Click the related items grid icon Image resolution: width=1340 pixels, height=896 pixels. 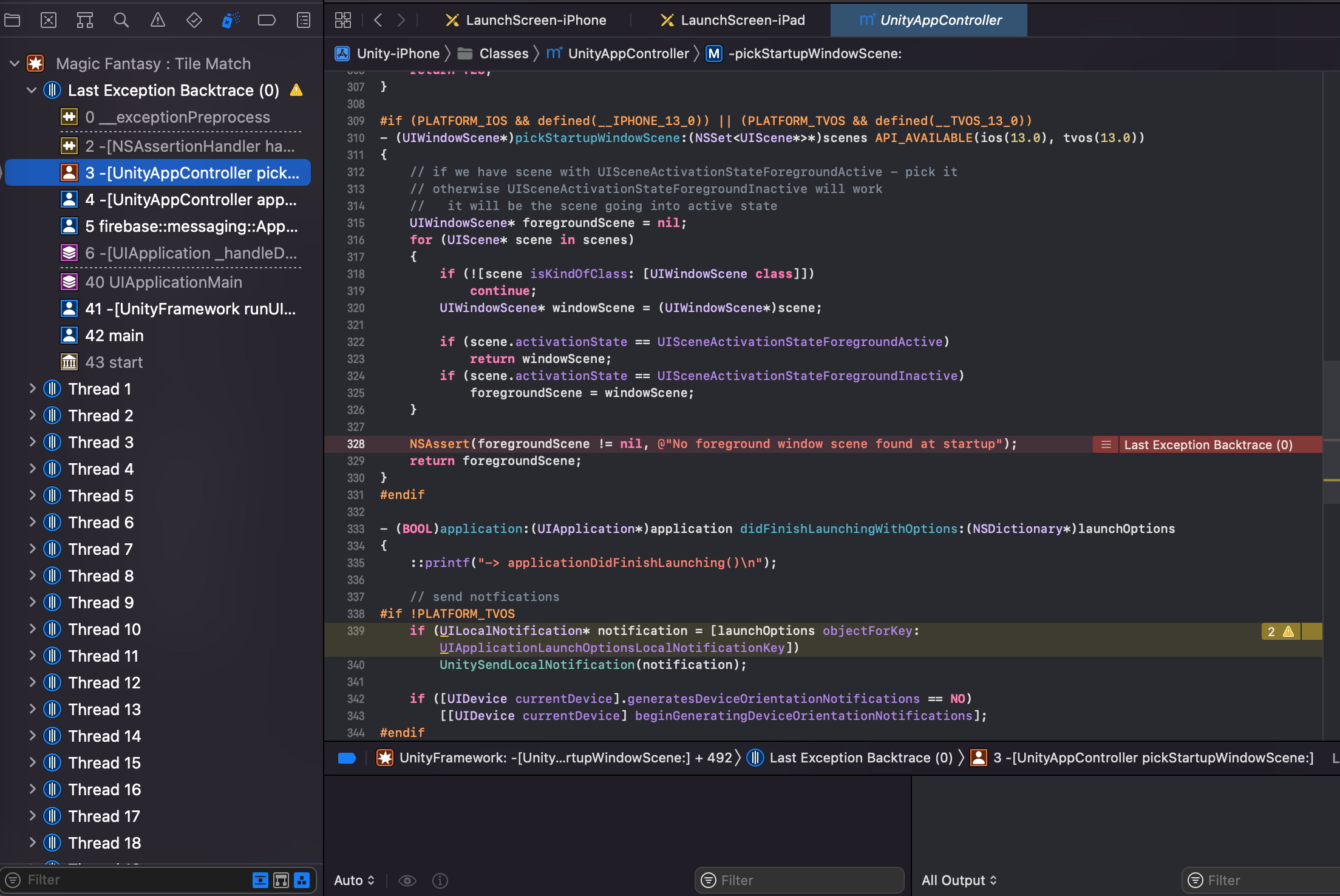(x=343, y=20)
